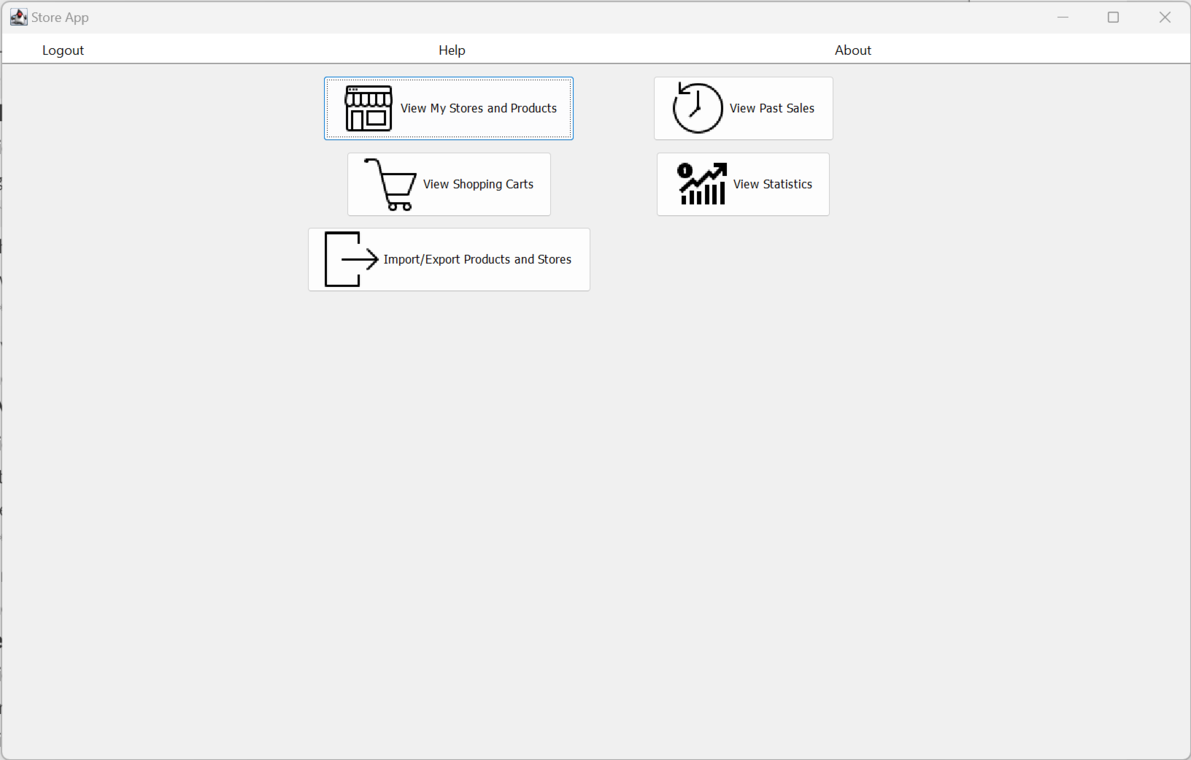Click the statistics chart icon
Image resolution: width=1191 pixels, height=760 pixels.
tap(702, 184)
